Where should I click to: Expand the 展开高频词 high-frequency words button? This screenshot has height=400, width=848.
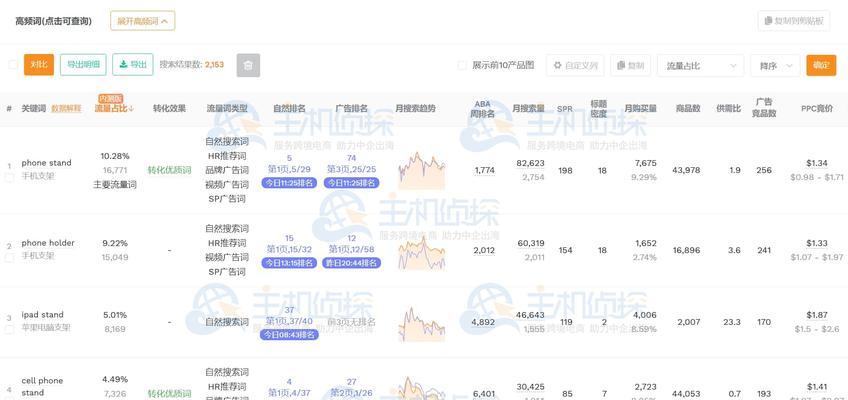(142, 21)
